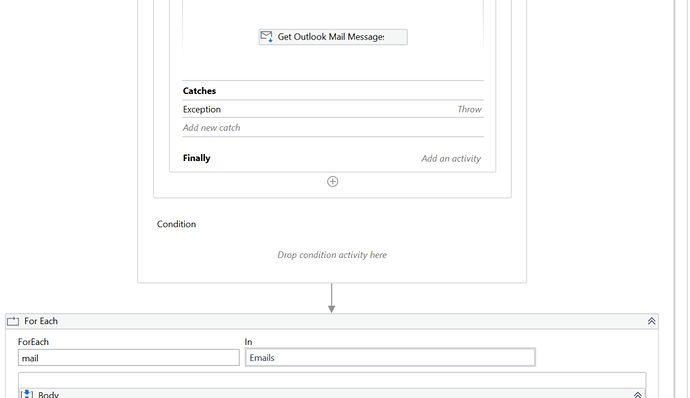The width and height of the screenshot is (690, 398).
Task: Click the Drop condition activity here area
Action: 332,255
